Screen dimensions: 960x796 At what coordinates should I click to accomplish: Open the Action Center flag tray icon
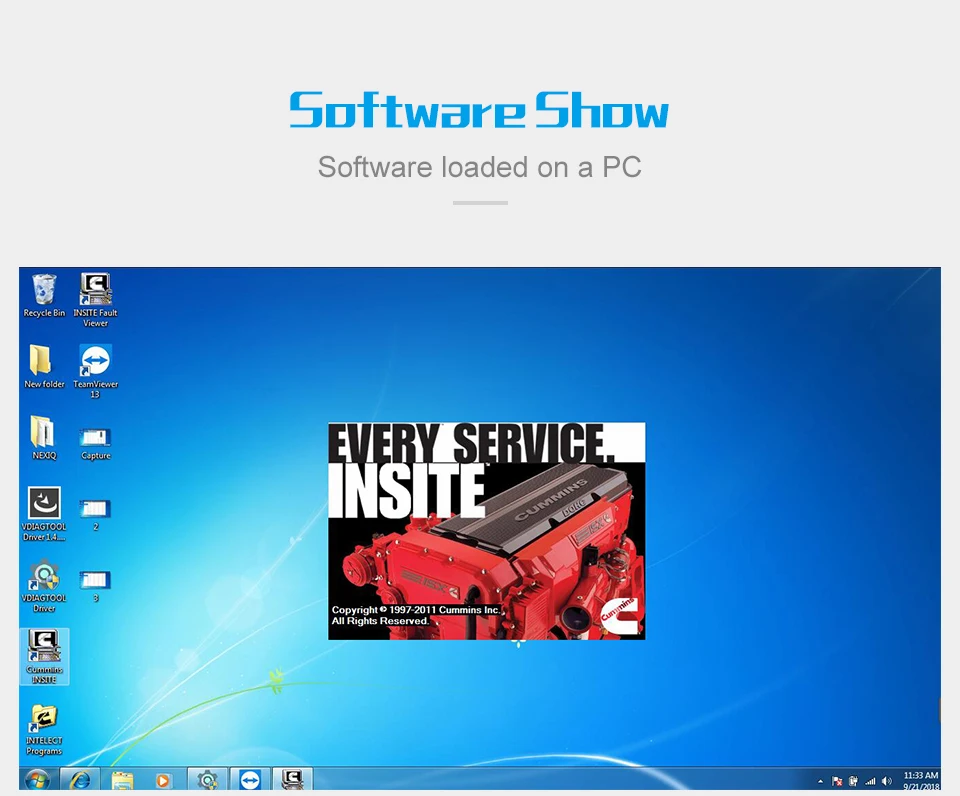coord(837,781)
